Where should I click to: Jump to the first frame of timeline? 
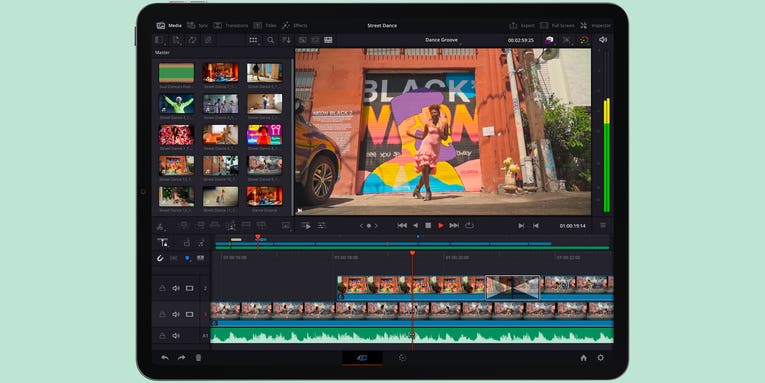tap(402, 225)
